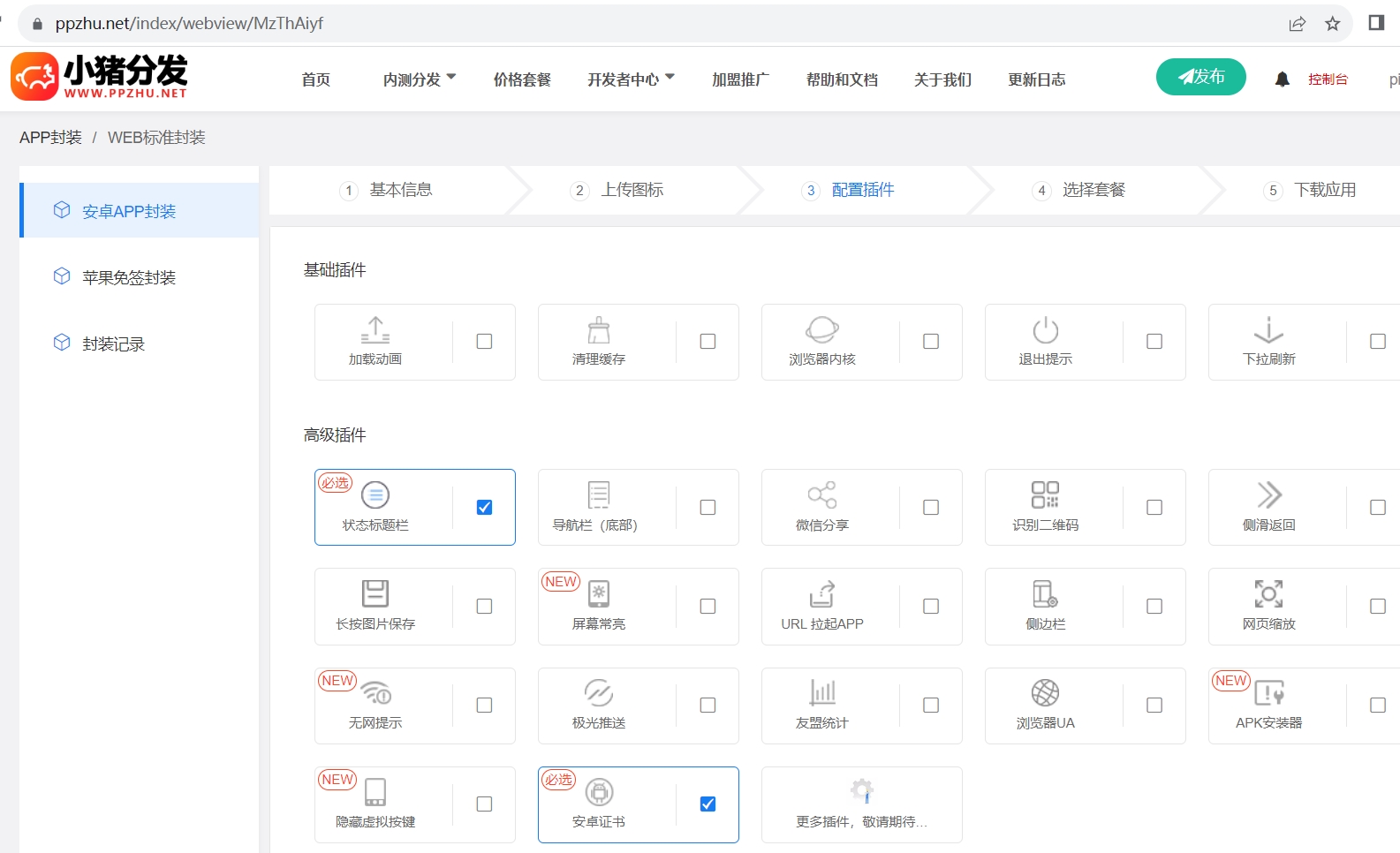
Task: Click the 识别二维码 QR code icon
Action: coord(1045,495)
